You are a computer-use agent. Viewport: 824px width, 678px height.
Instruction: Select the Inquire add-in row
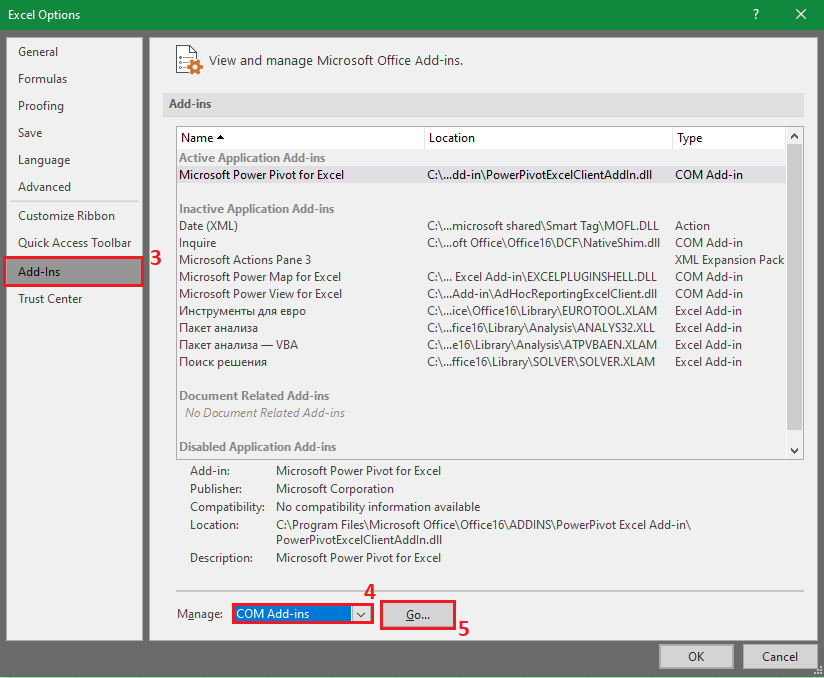[x=197, y=243]
